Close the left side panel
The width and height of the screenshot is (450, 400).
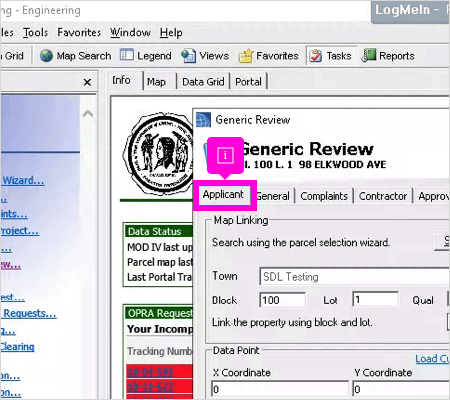point(87,82)
